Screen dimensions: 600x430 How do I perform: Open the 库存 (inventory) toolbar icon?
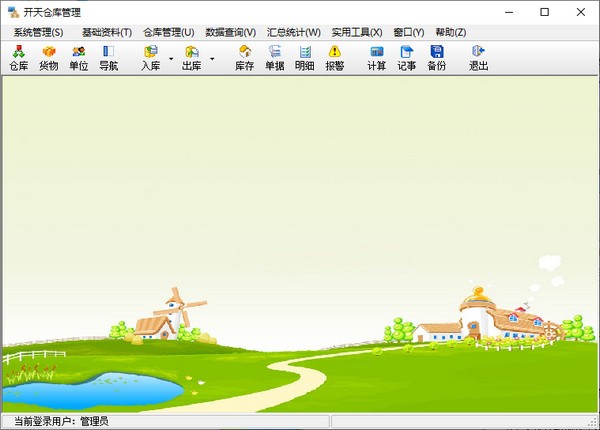[244, 58]
